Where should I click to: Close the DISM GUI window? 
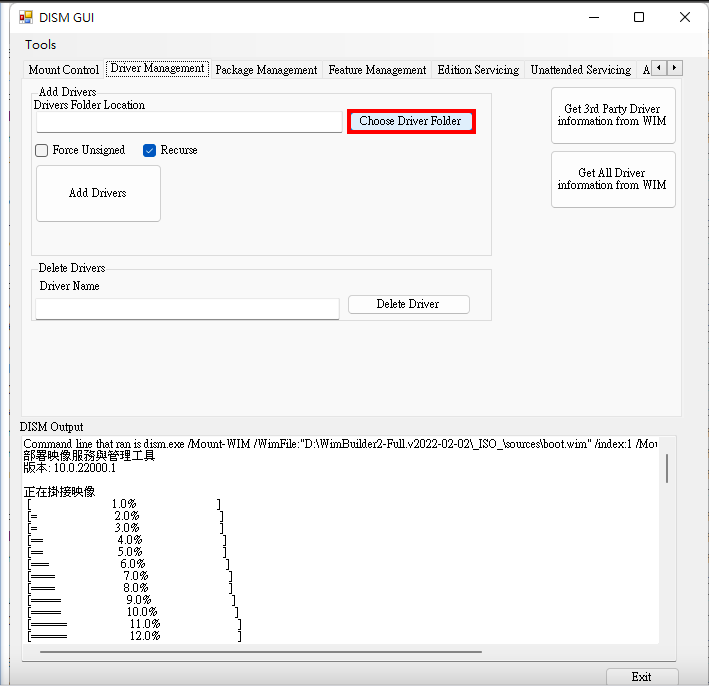685,17
